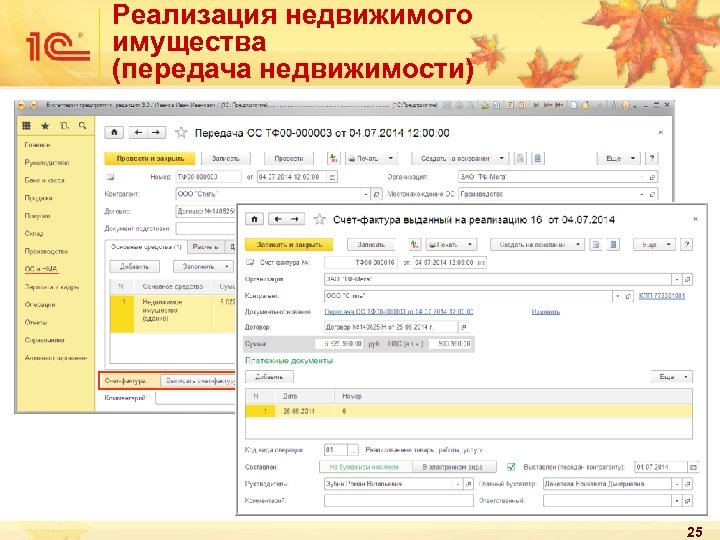Open Производство section in sidebar

coord(46,251)
